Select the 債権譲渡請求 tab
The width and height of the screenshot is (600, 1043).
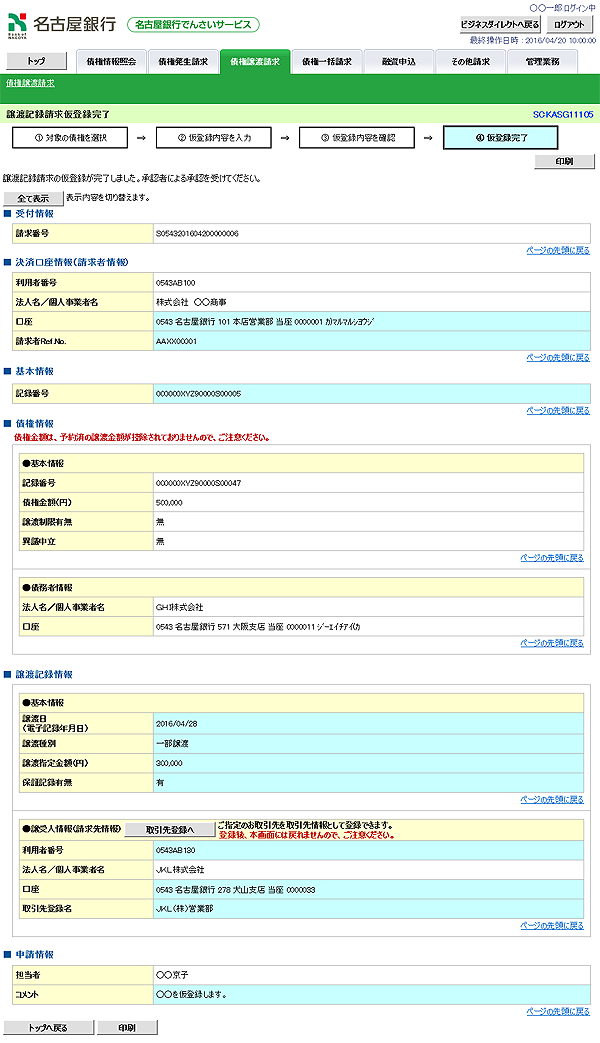(255, 62)
